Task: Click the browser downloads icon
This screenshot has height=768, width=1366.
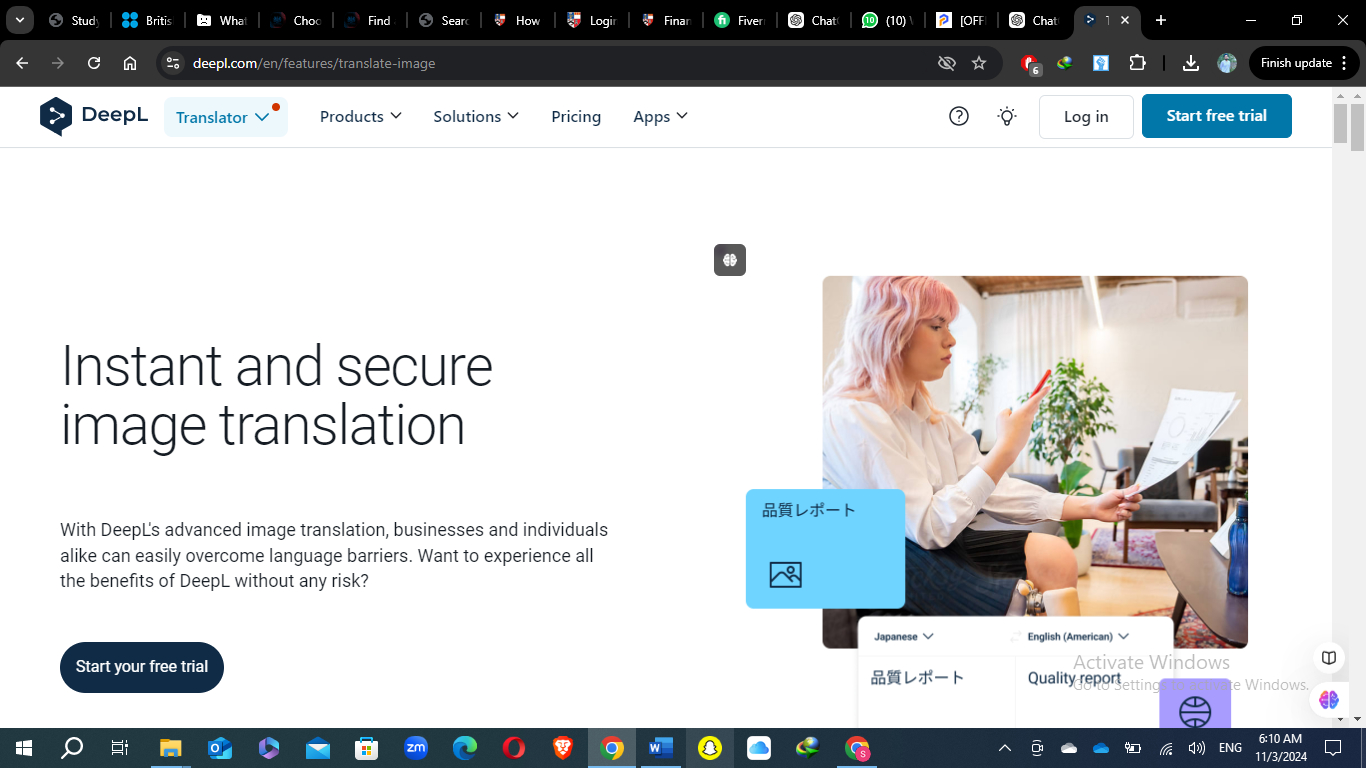Action: [x=1190, y=63]
